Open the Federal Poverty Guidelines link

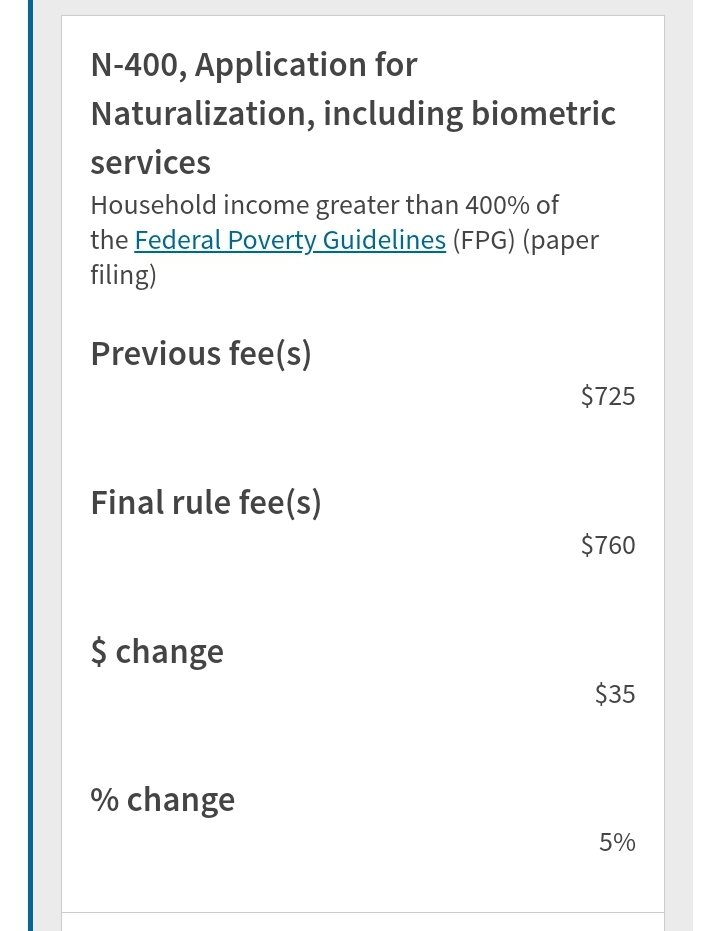[290, 240]
